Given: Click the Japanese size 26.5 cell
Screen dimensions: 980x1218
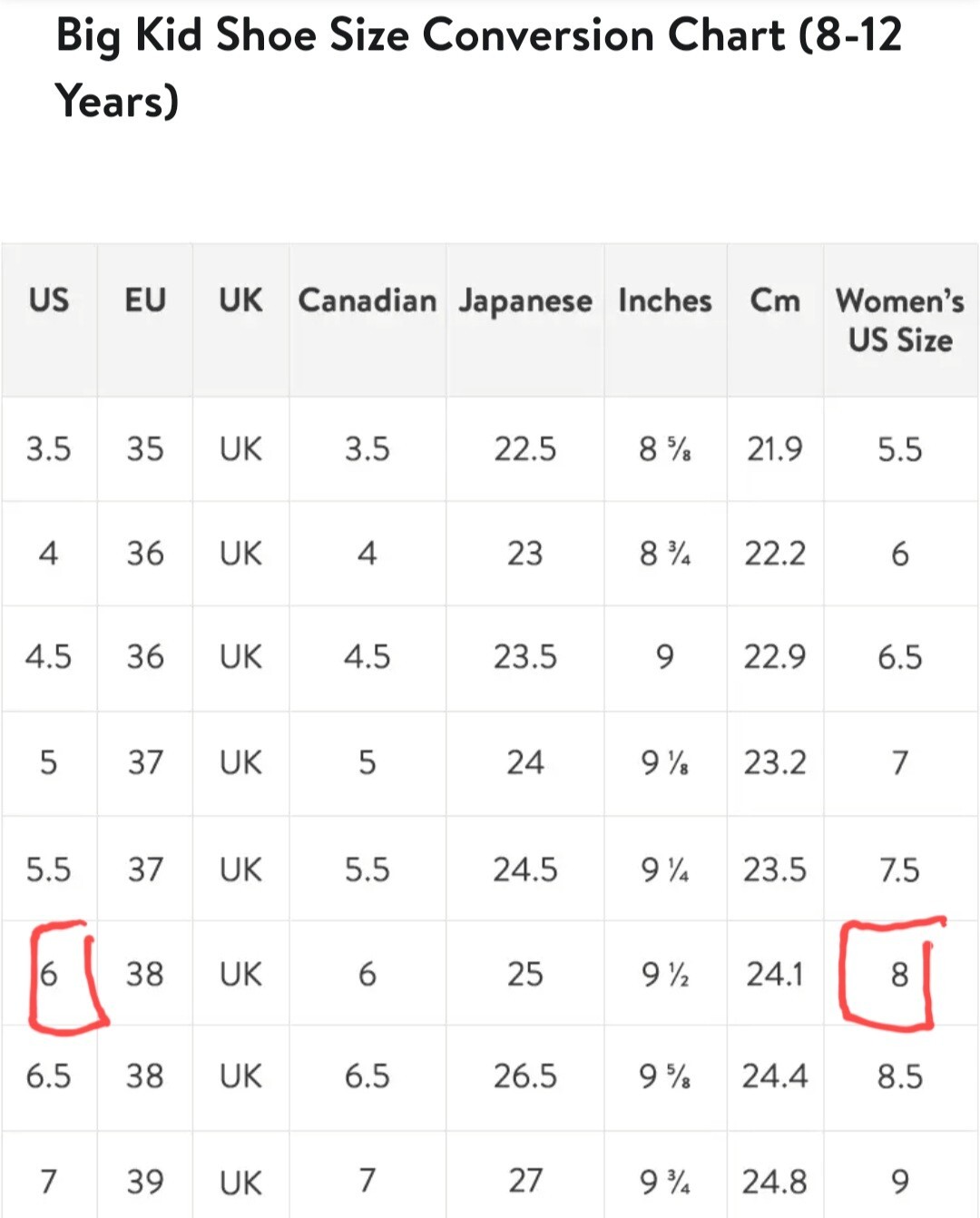Looking at the screenshot, I should tap(525, 1076).
